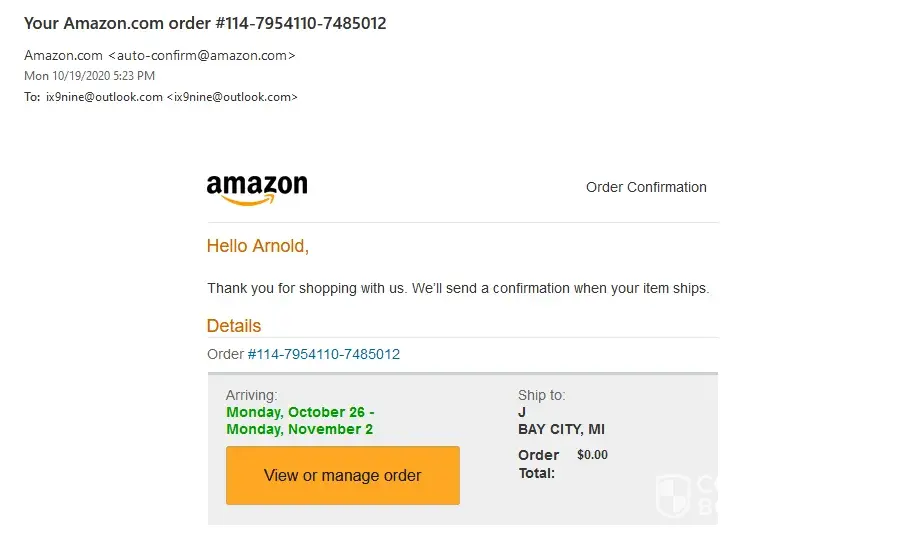Click the Order Total label
The height and width of the screenshot is (538, 917).
(538, 463)
